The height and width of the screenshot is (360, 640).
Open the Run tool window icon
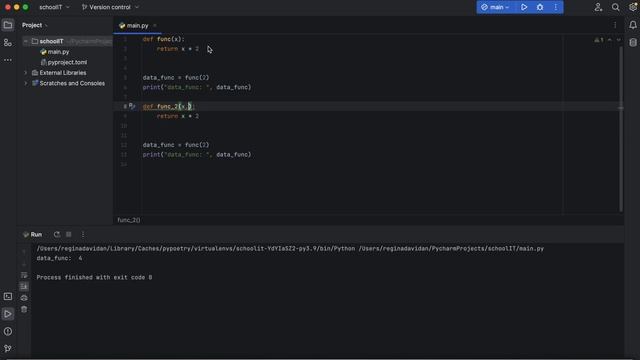pos(8,314)
